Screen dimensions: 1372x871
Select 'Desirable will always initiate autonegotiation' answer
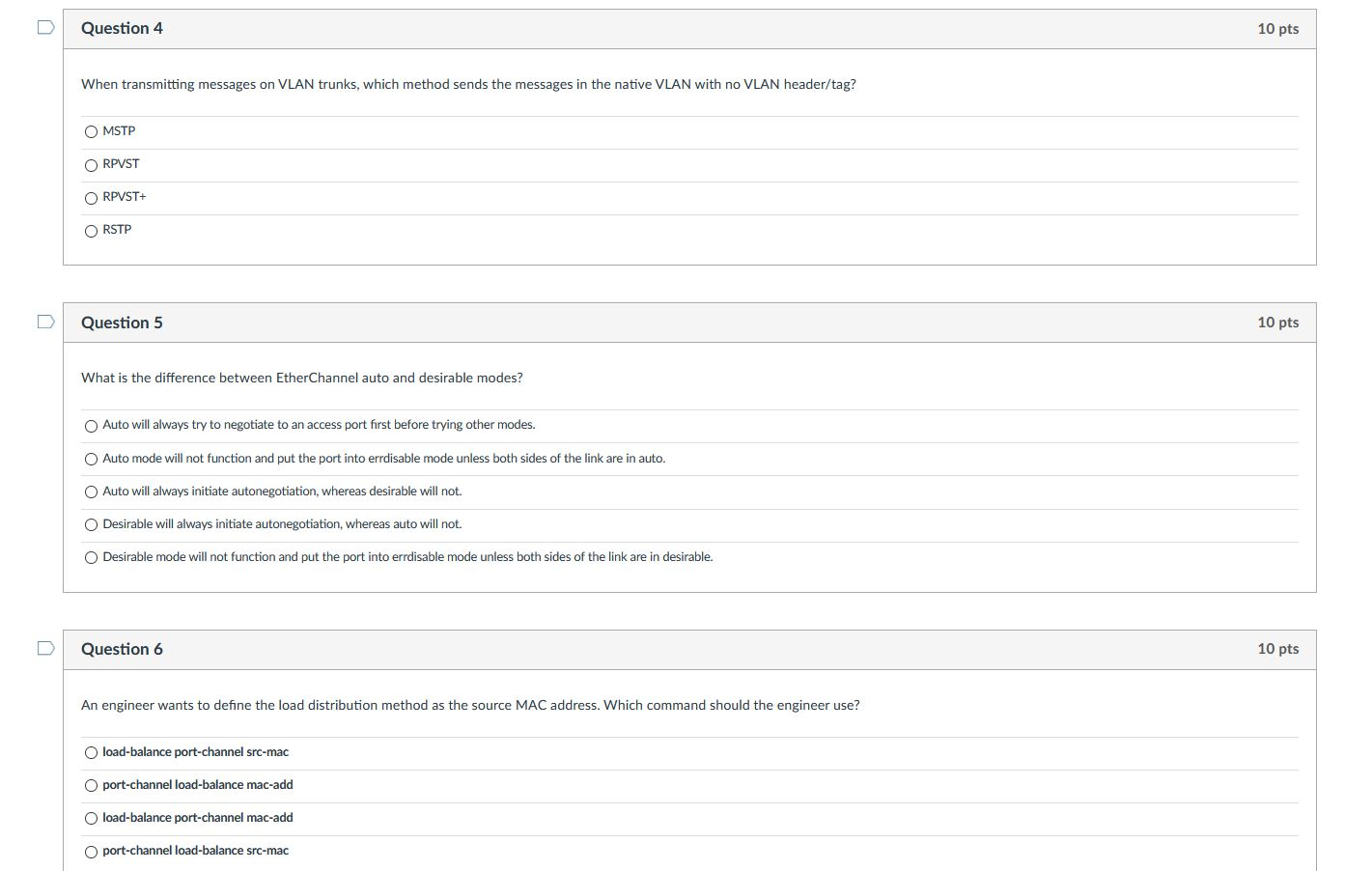pyautogui.click(x=91, y=524)
